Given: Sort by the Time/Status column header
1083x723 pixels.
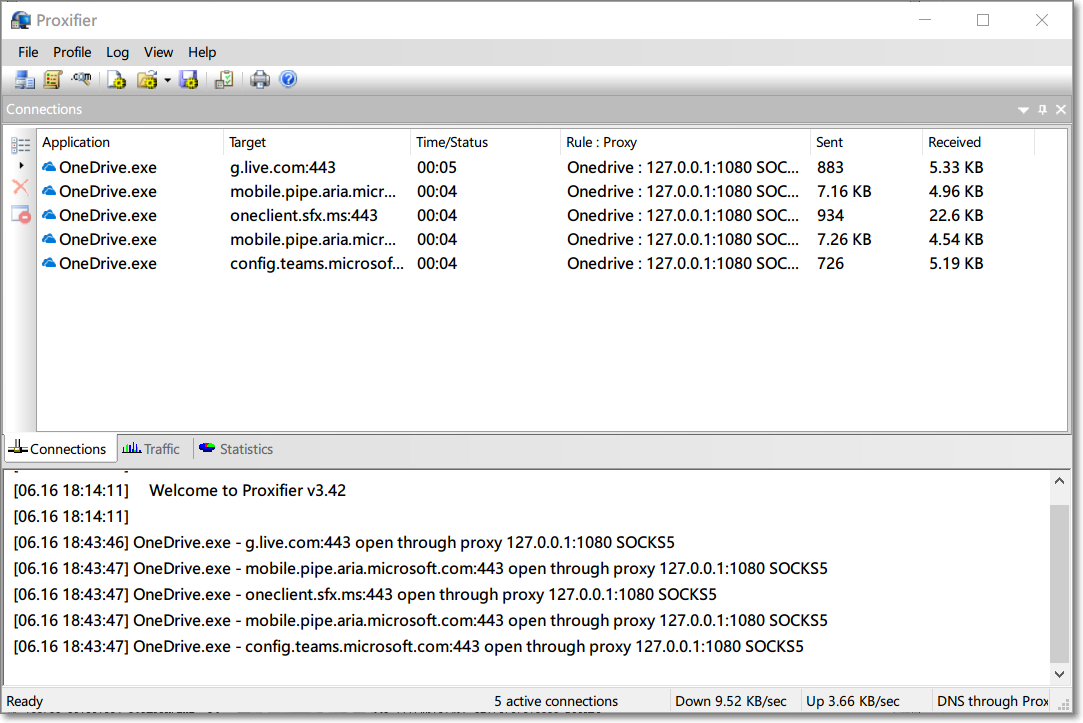Looking at the screenshot, I should pos(485,142).
